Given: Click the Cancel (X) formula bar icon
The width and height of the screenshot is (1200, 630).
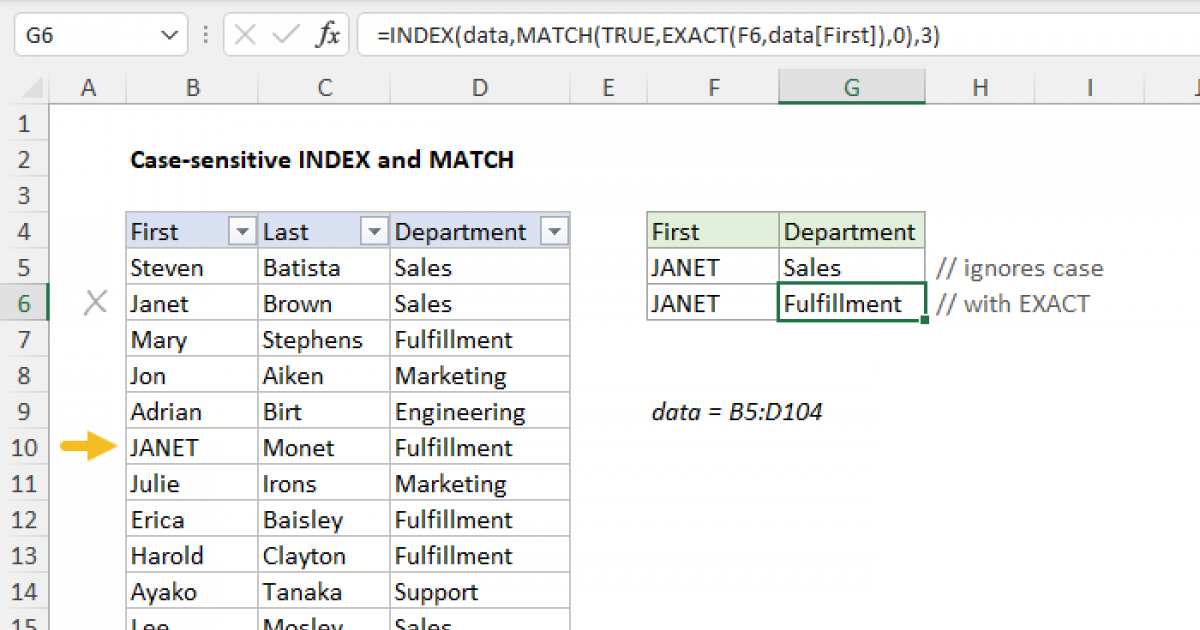Looking at the screenshot, I should pyautogui.click(x=246, y=36).
